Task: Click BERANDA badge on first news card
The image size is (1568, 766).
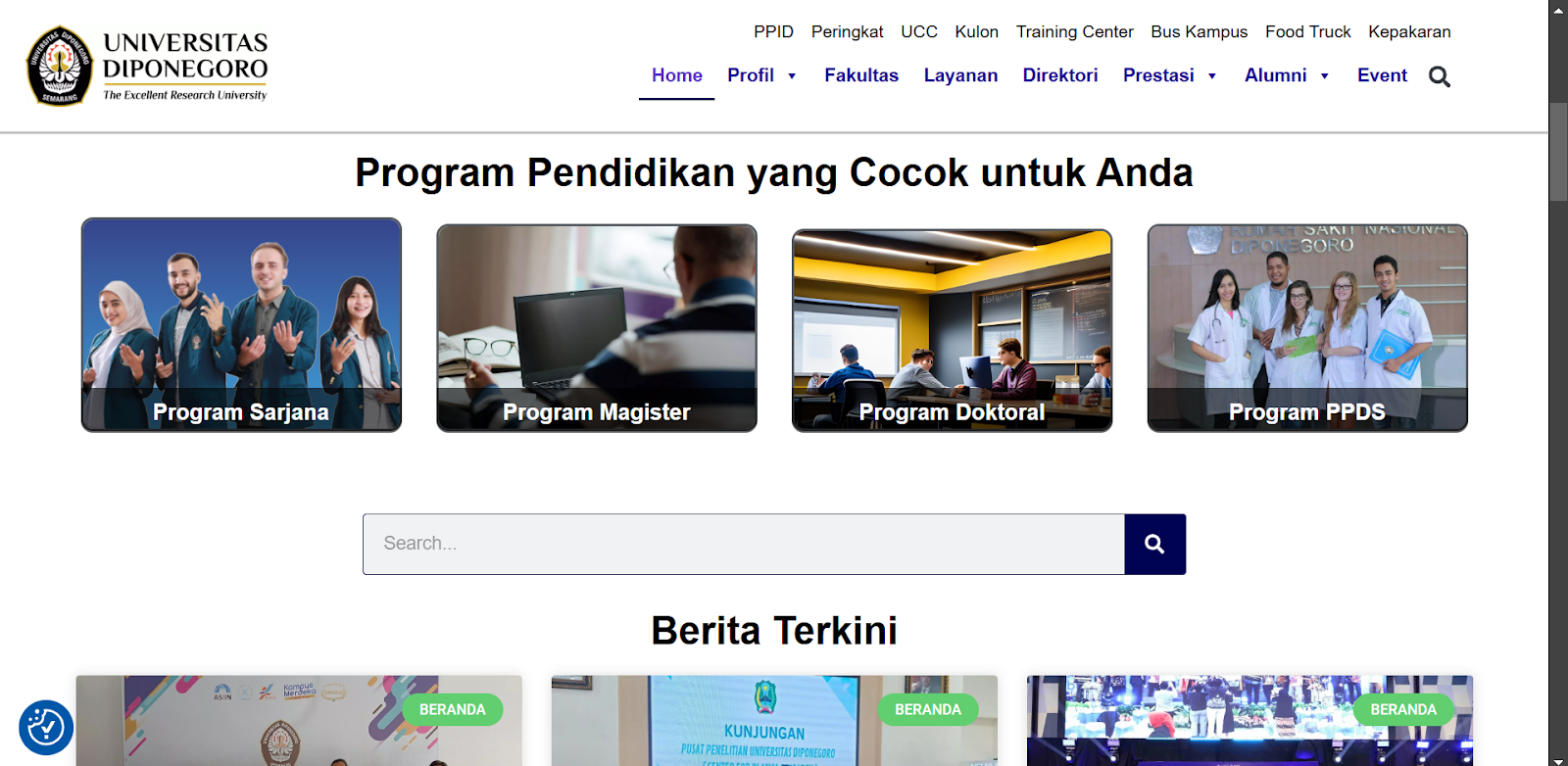Action: (453, 709)
